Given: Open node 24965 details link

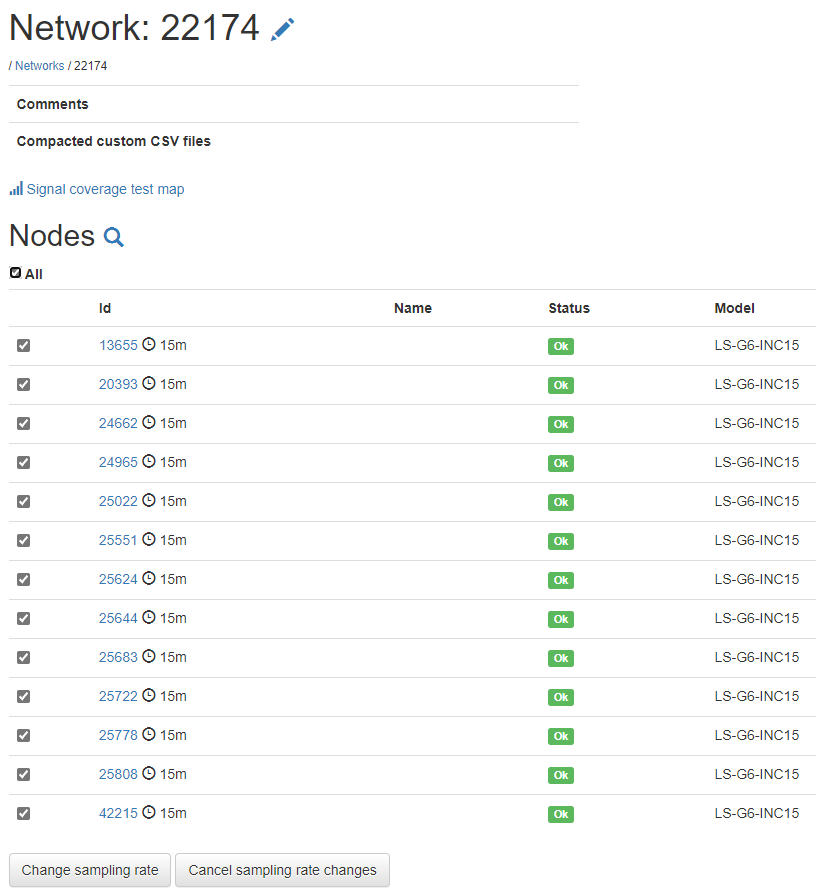Looking at the screenshot, I should [x=118, y=462].
